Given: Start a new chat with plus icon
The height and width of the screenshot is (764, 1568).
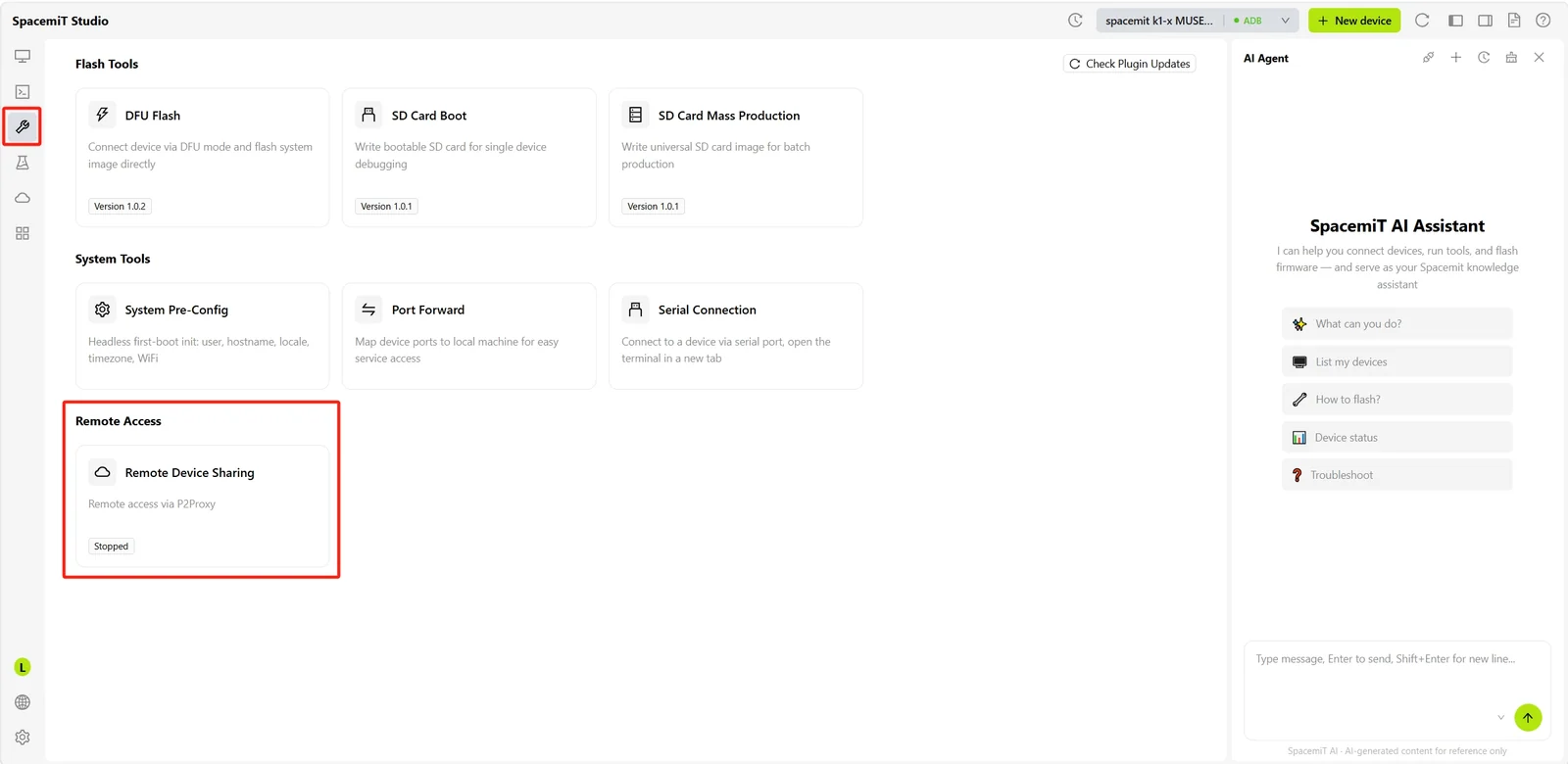Looking at the screenshot, I should point(1456,58).
